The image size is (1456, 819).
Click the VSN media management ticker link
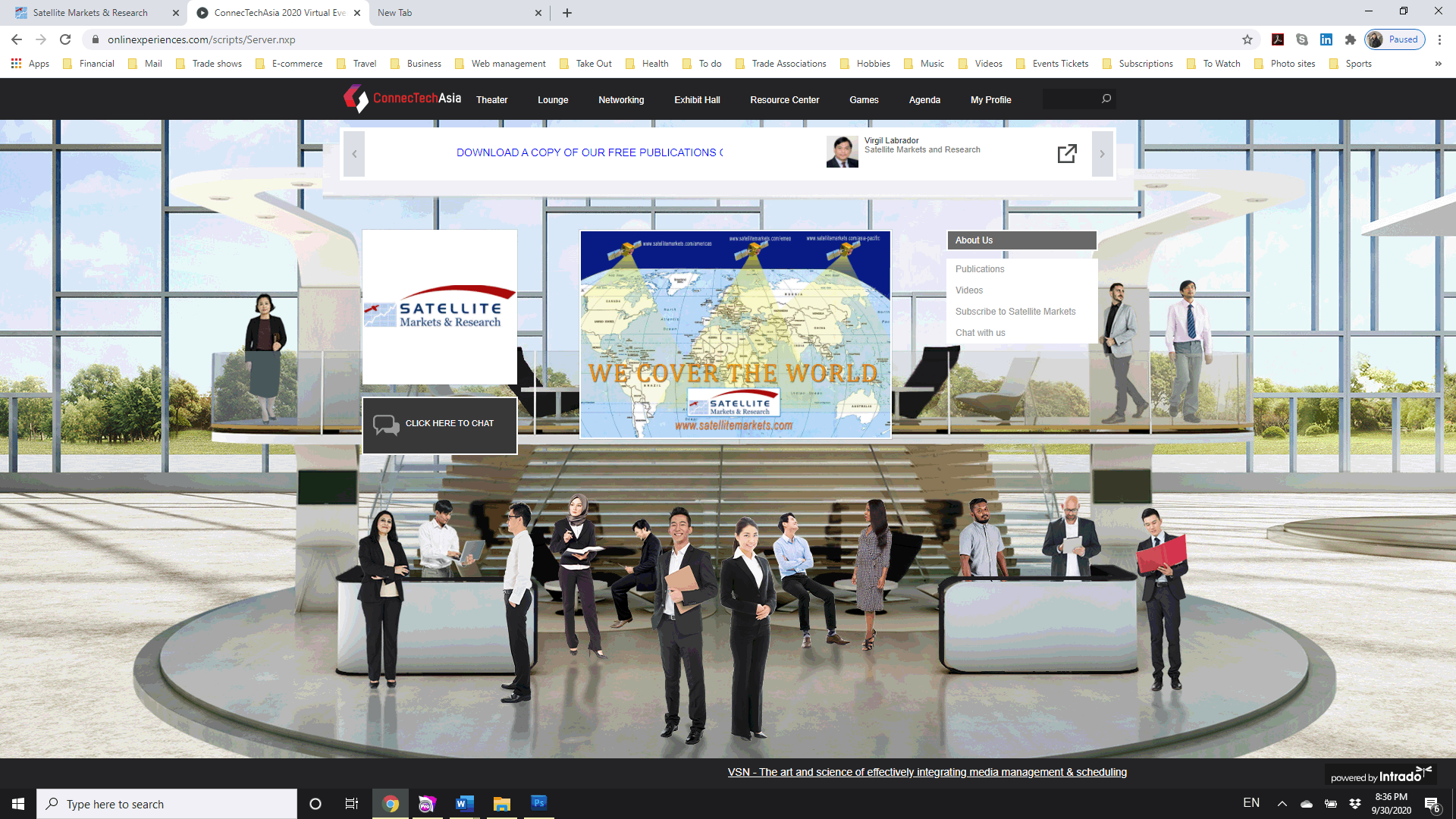pos(927,772)
